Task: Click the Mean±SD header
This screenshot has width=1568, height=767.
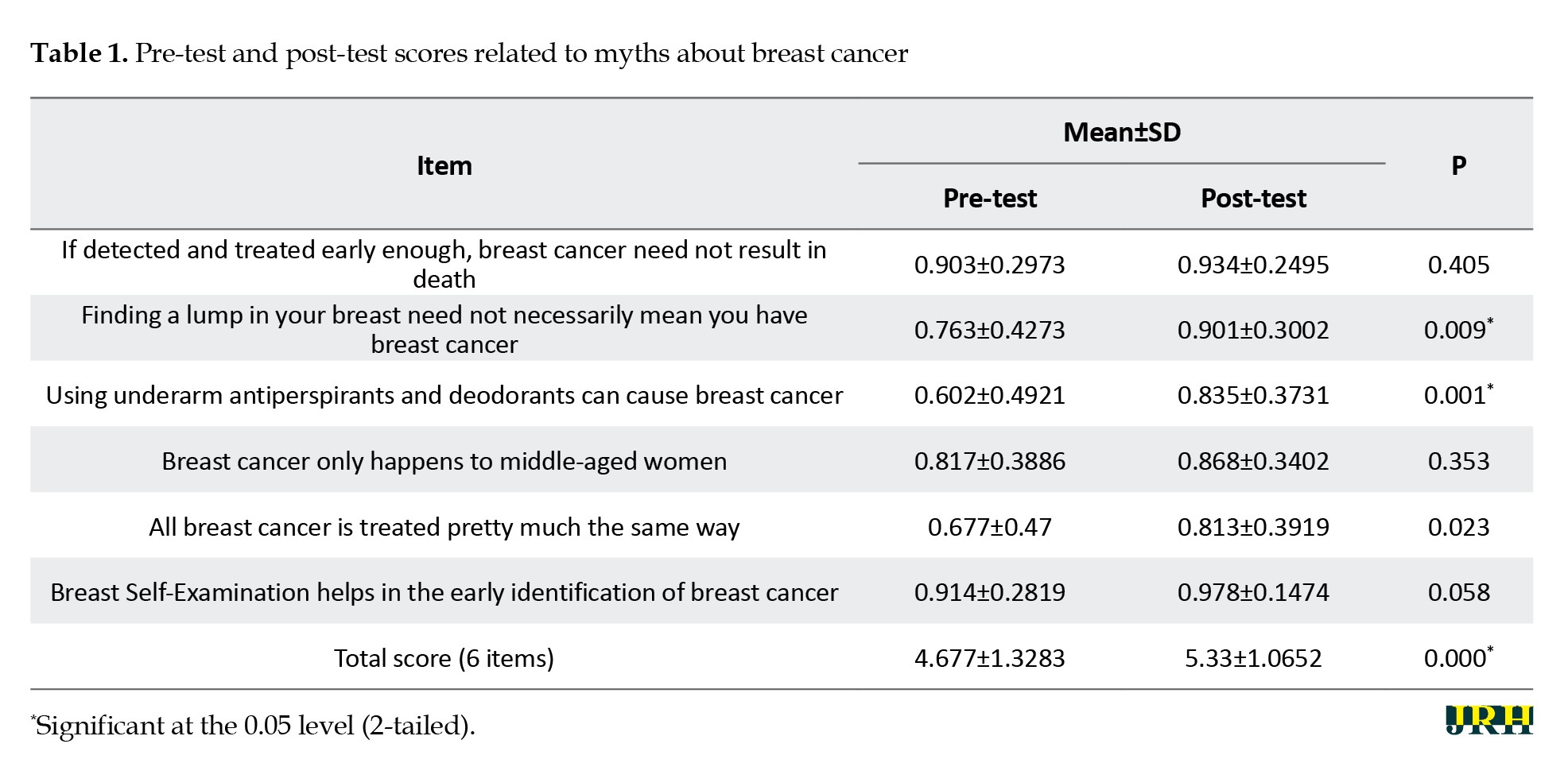Action: 1121,132
